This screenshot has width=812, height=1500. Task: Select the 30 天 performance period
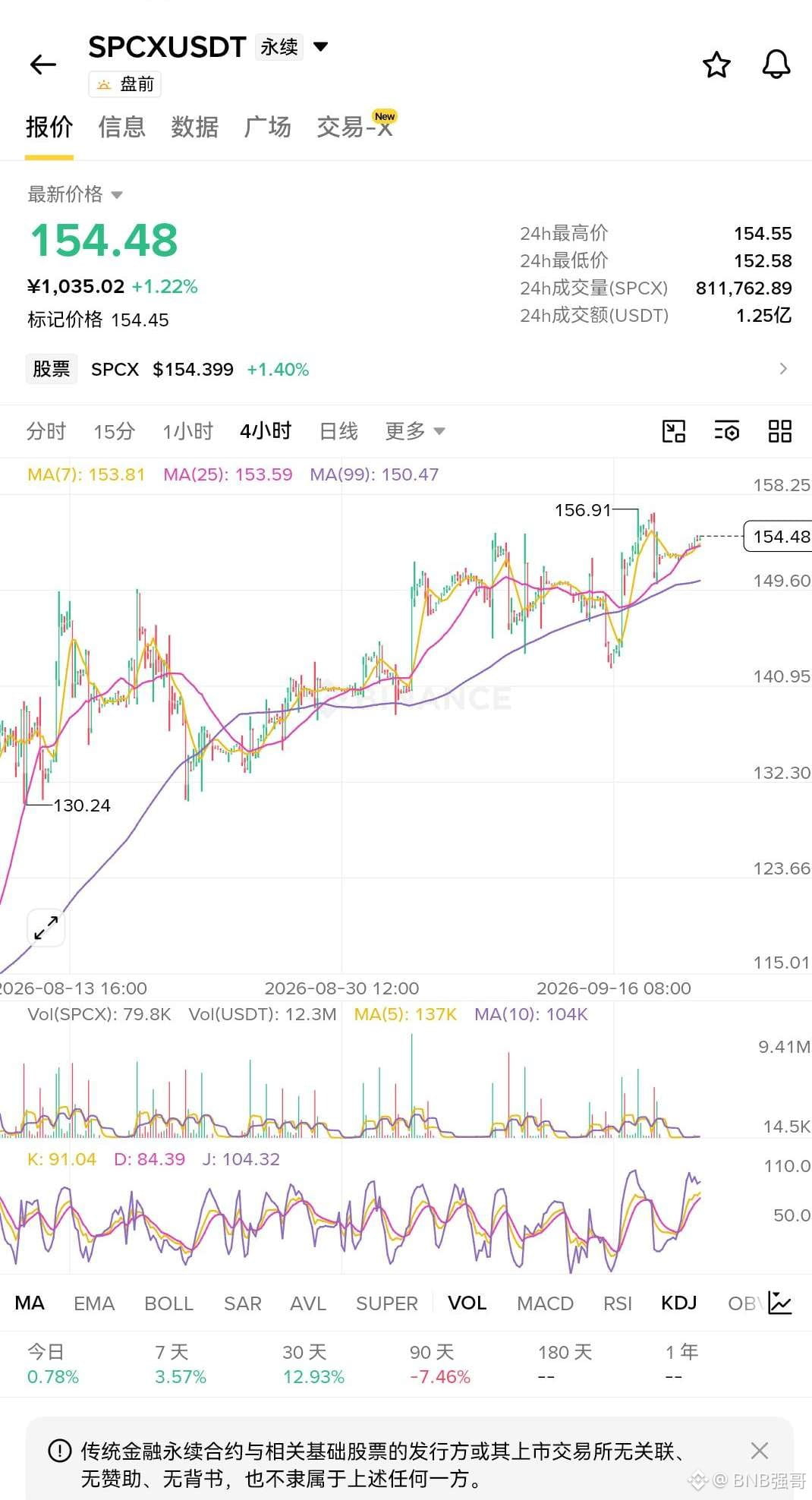[x=313, y=1363]
